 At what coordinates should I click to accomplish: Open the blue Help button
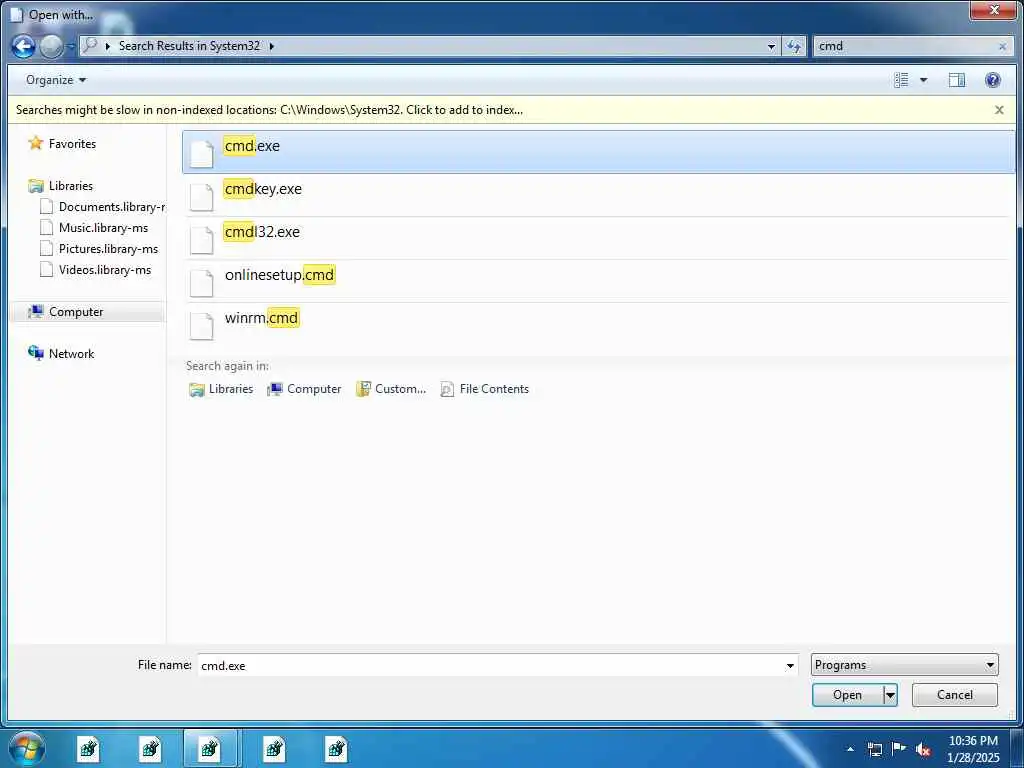point(993,80)
